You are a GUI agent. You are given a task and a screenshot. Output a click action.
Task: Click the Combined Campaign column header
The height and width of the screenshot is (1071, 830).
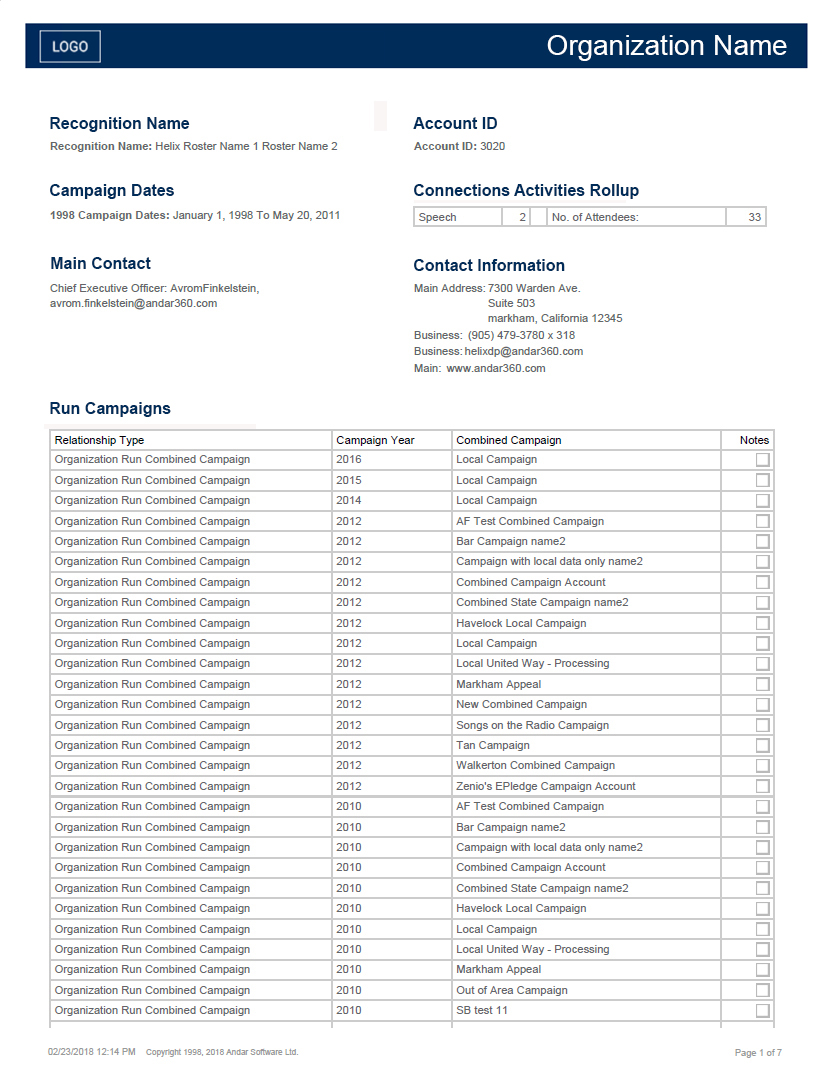(x=508, y=440)
